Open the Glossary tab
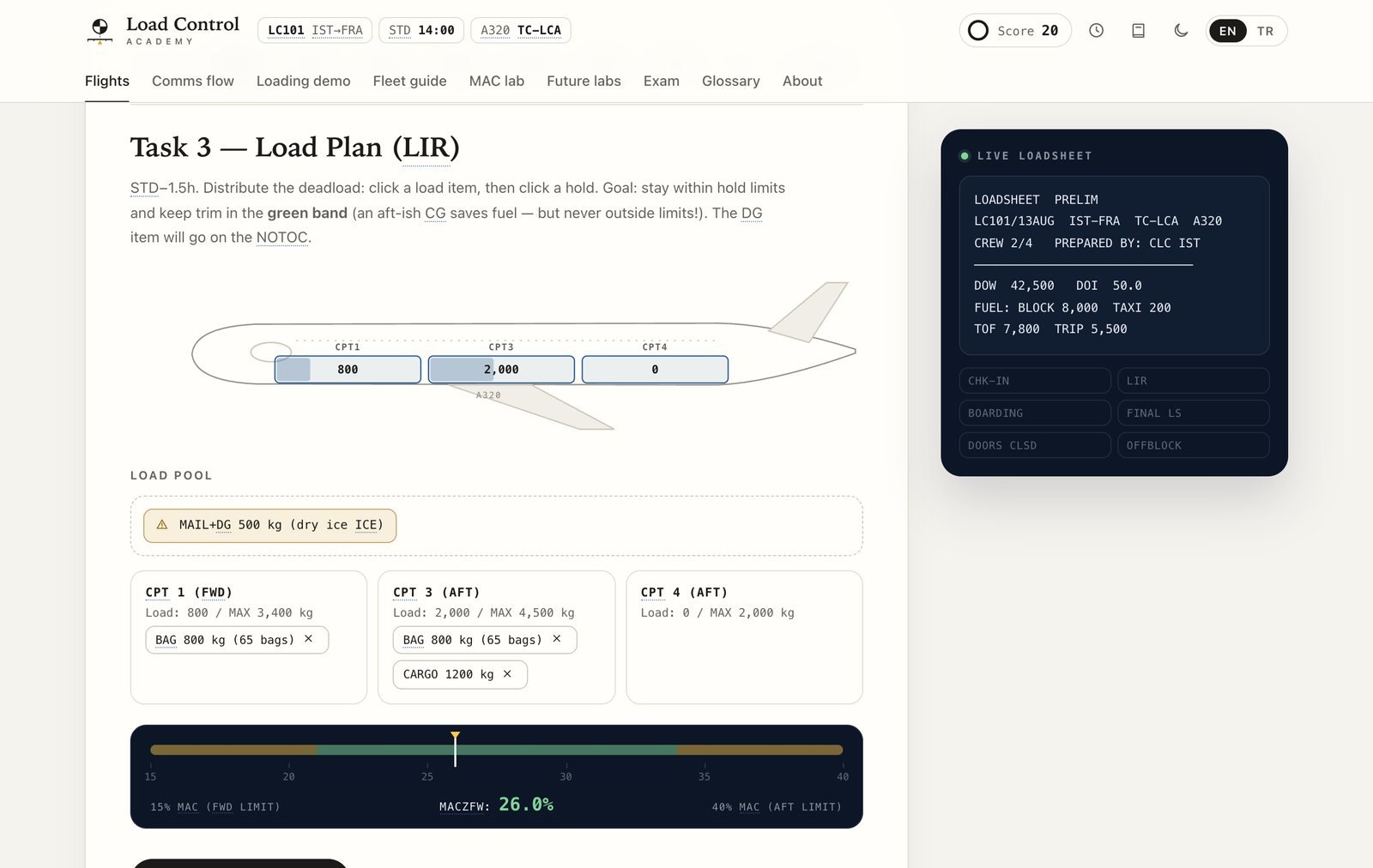The height and width of the screenshot is (868, 1373). [731, 81]
